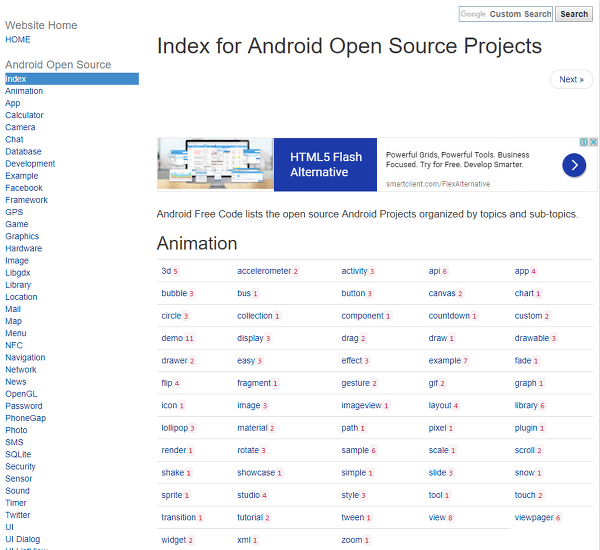
Task: Click the Search button
Action: tap(574, 14)
